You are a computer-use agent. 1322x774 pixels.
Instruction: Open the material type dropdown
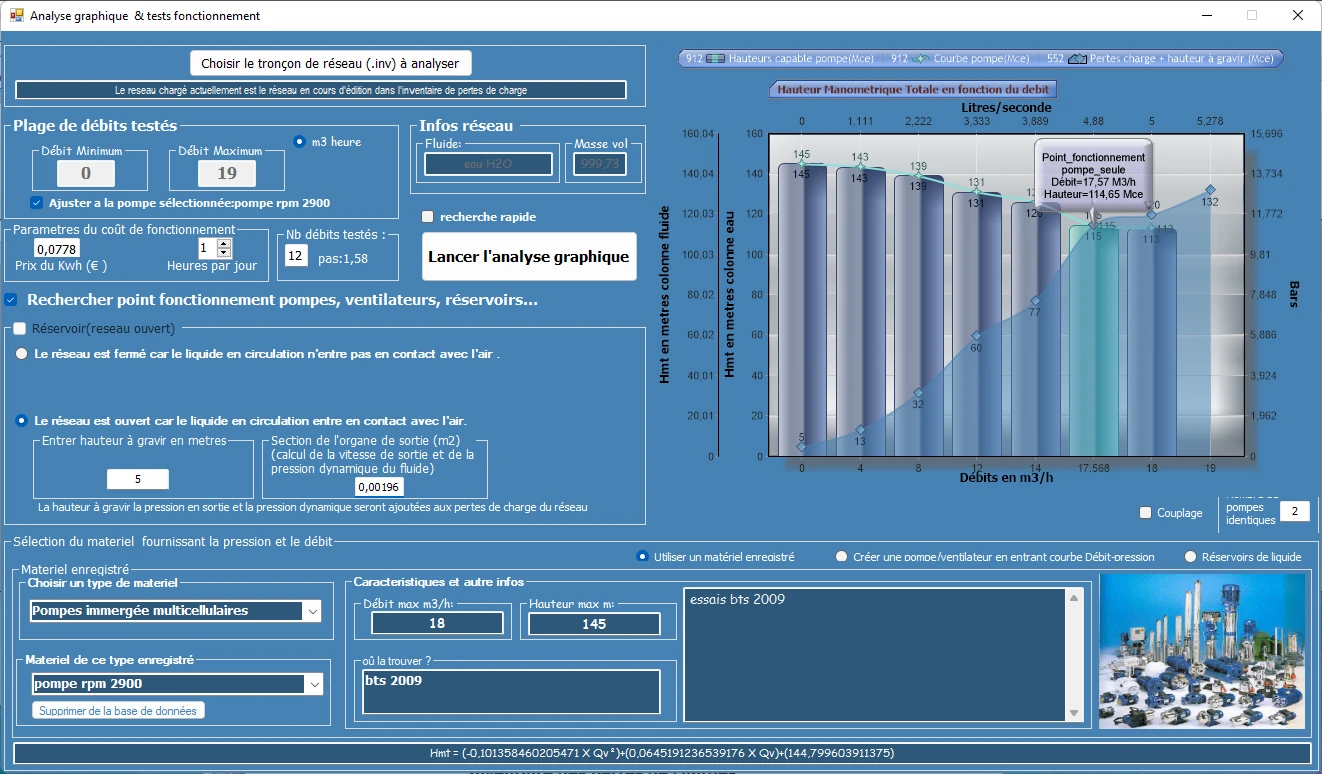coord(313,611)
